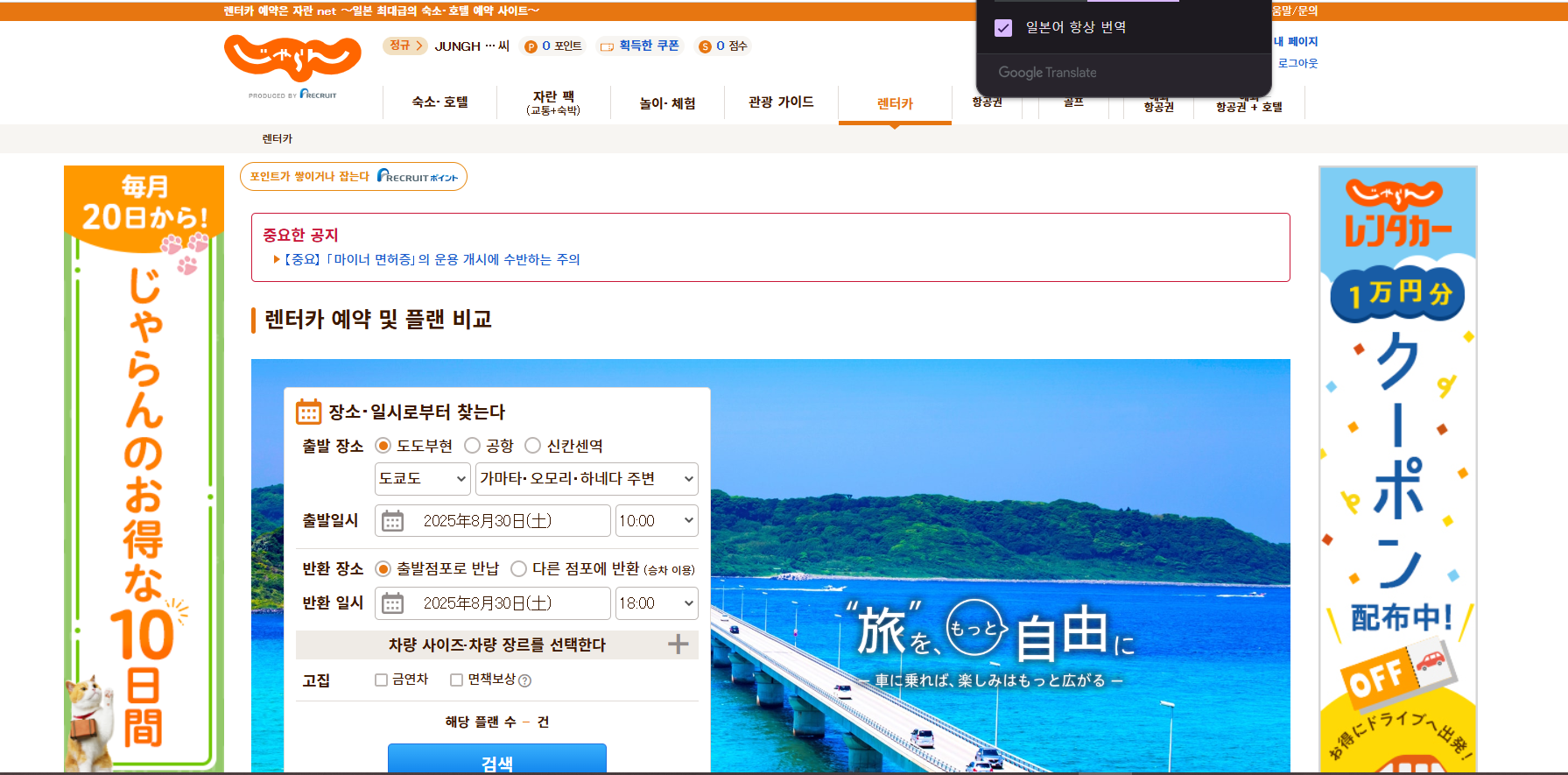The image size is (1568, 775).
Task: Select the 렌터카 rental car tab
Action: 895,103
